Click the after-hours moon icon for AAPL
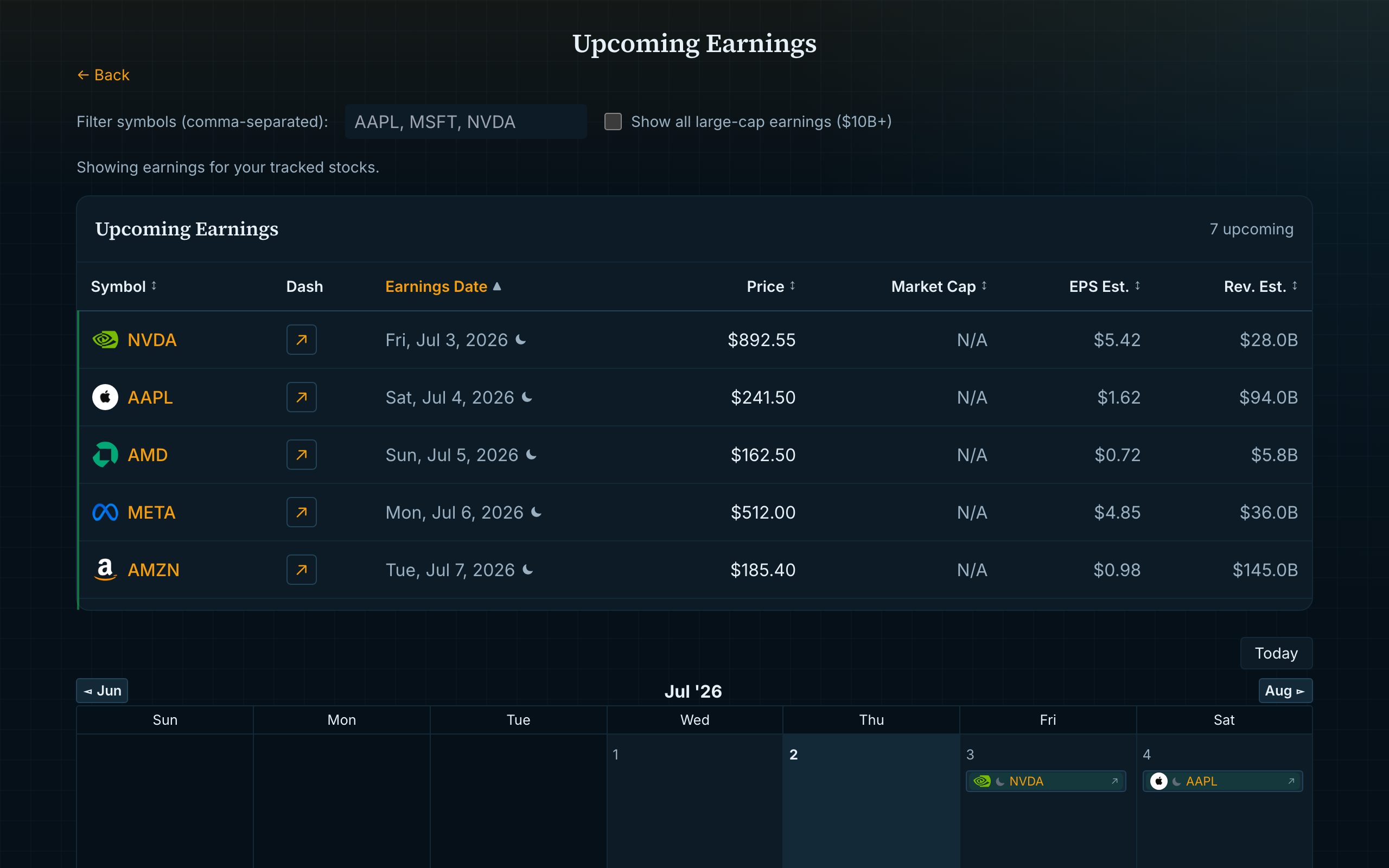Viewport: 1389px width, 868px height. 527,397
